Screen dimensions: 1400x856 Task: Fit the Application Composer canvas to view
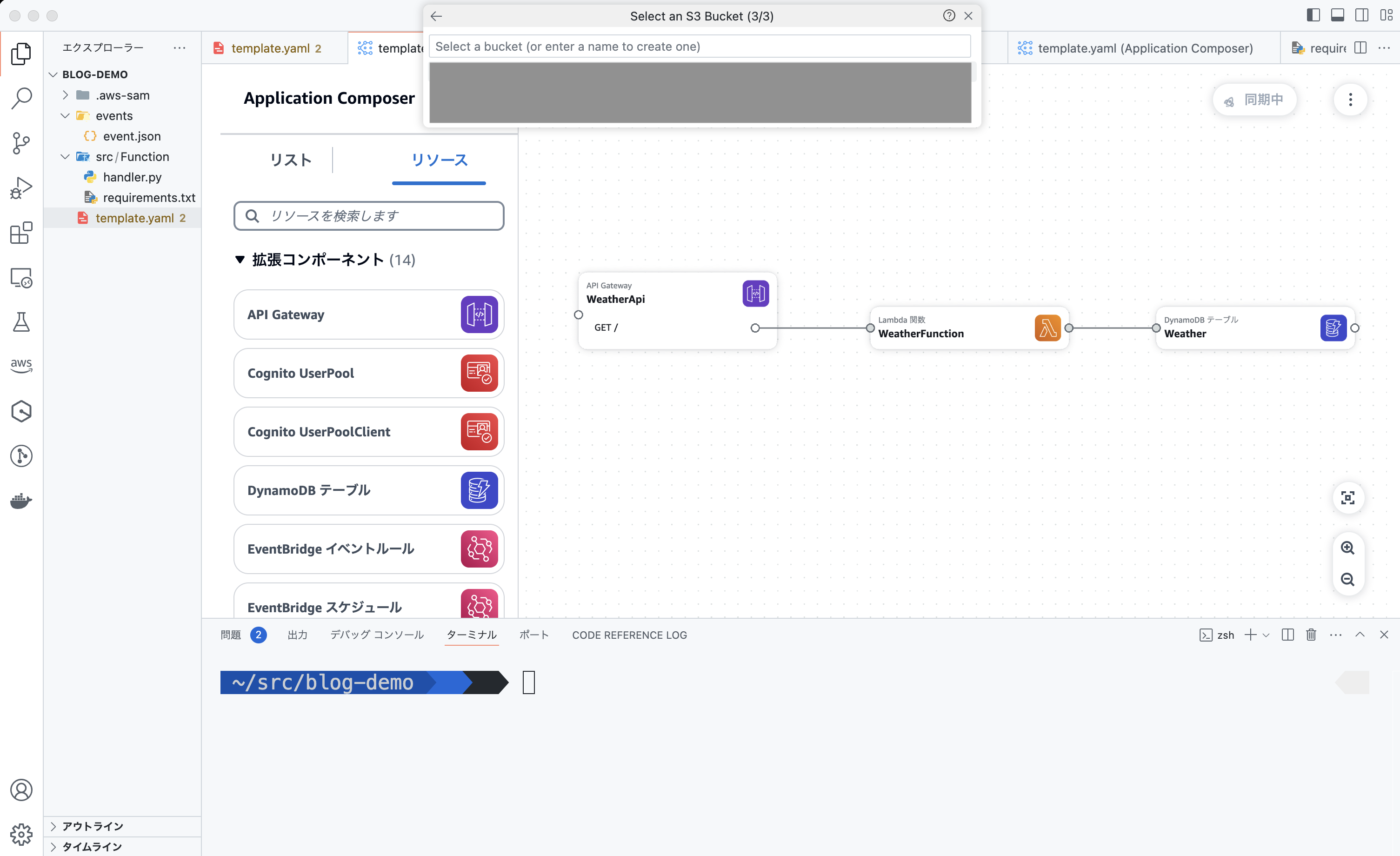point(1348,498)
